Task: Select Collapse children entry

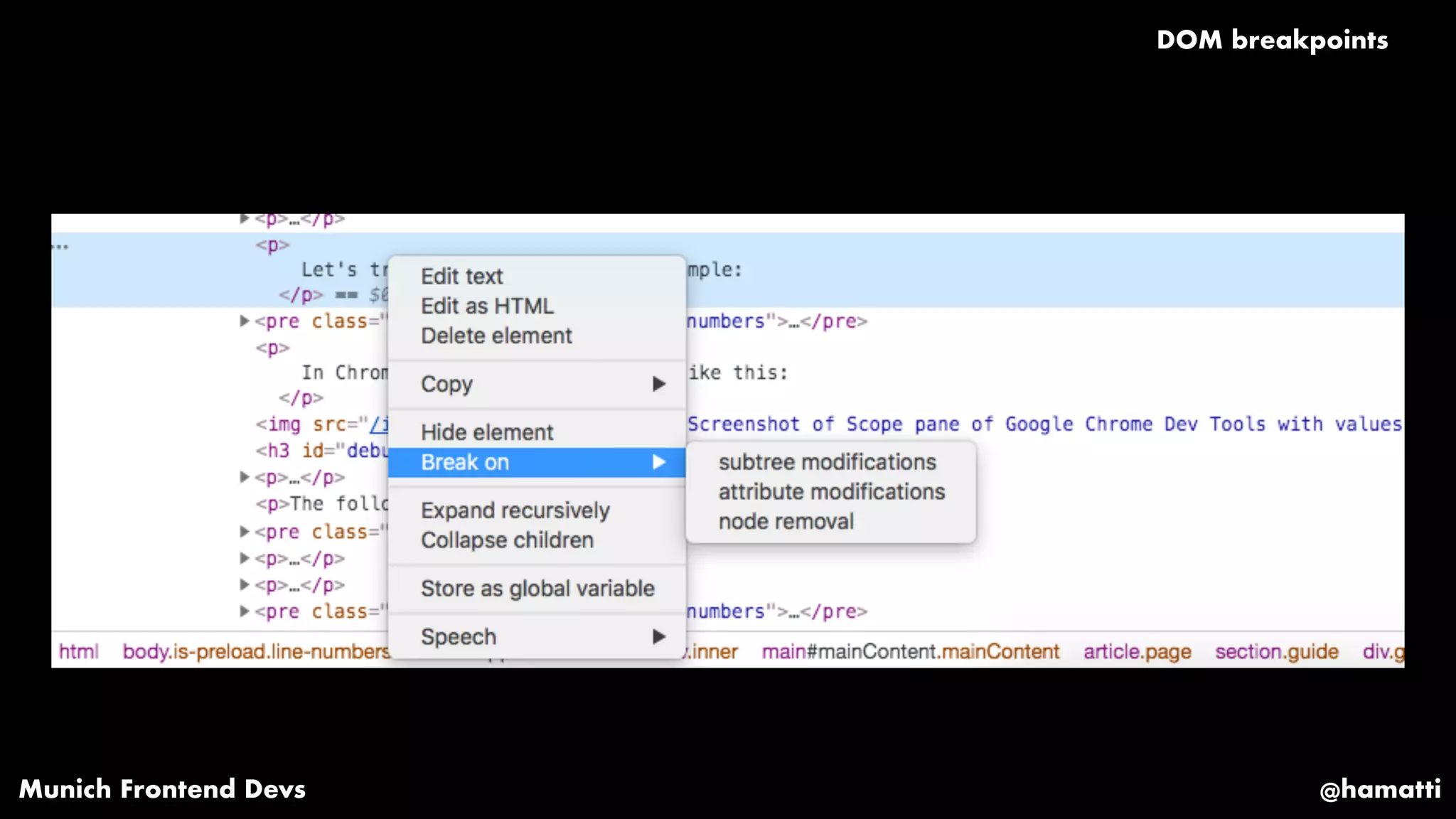Action: [x=507, y=540]
